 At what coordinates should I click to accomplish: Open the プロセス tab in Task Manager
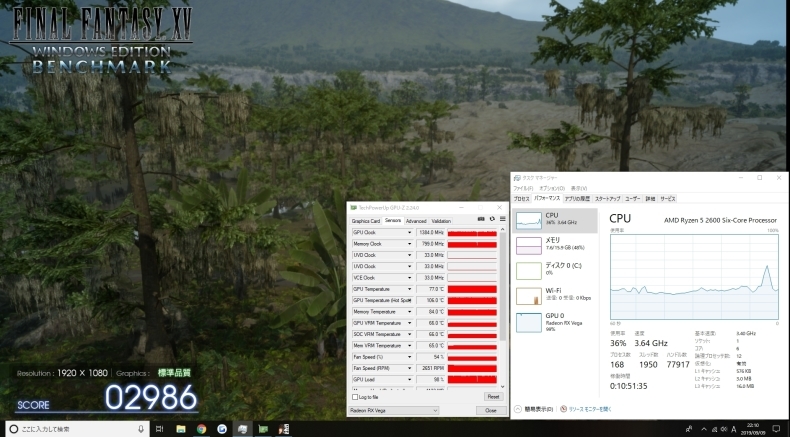click(521, 199)
